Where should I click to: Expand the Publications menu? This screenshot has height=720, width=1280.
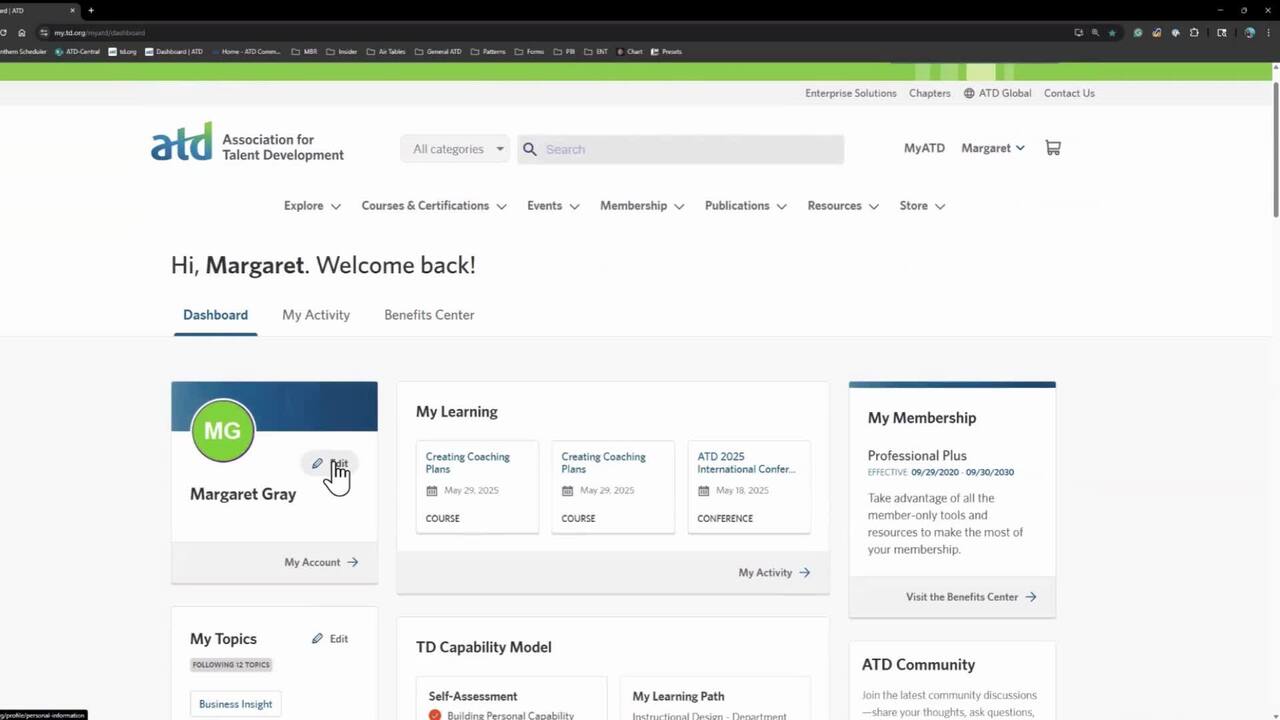[745, 206]
